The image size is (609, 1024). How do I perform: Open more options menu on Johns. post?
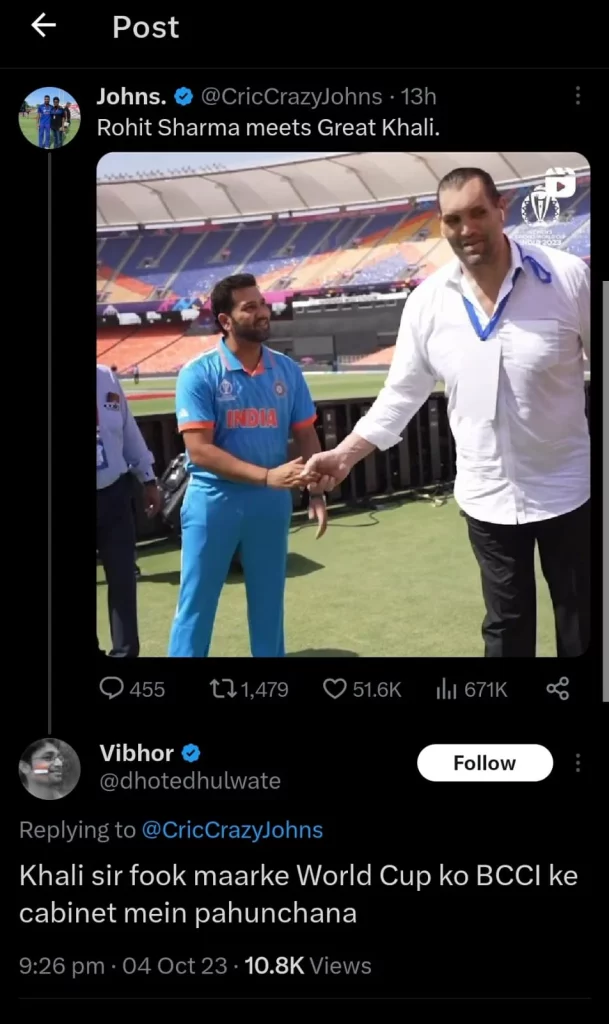(x=577, y=96)
